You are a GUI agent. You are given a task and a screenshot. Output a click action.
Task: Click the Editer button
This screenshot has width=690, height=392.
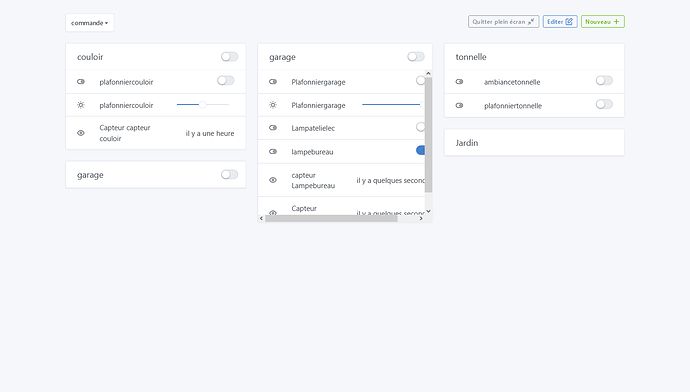coord(560,22)
